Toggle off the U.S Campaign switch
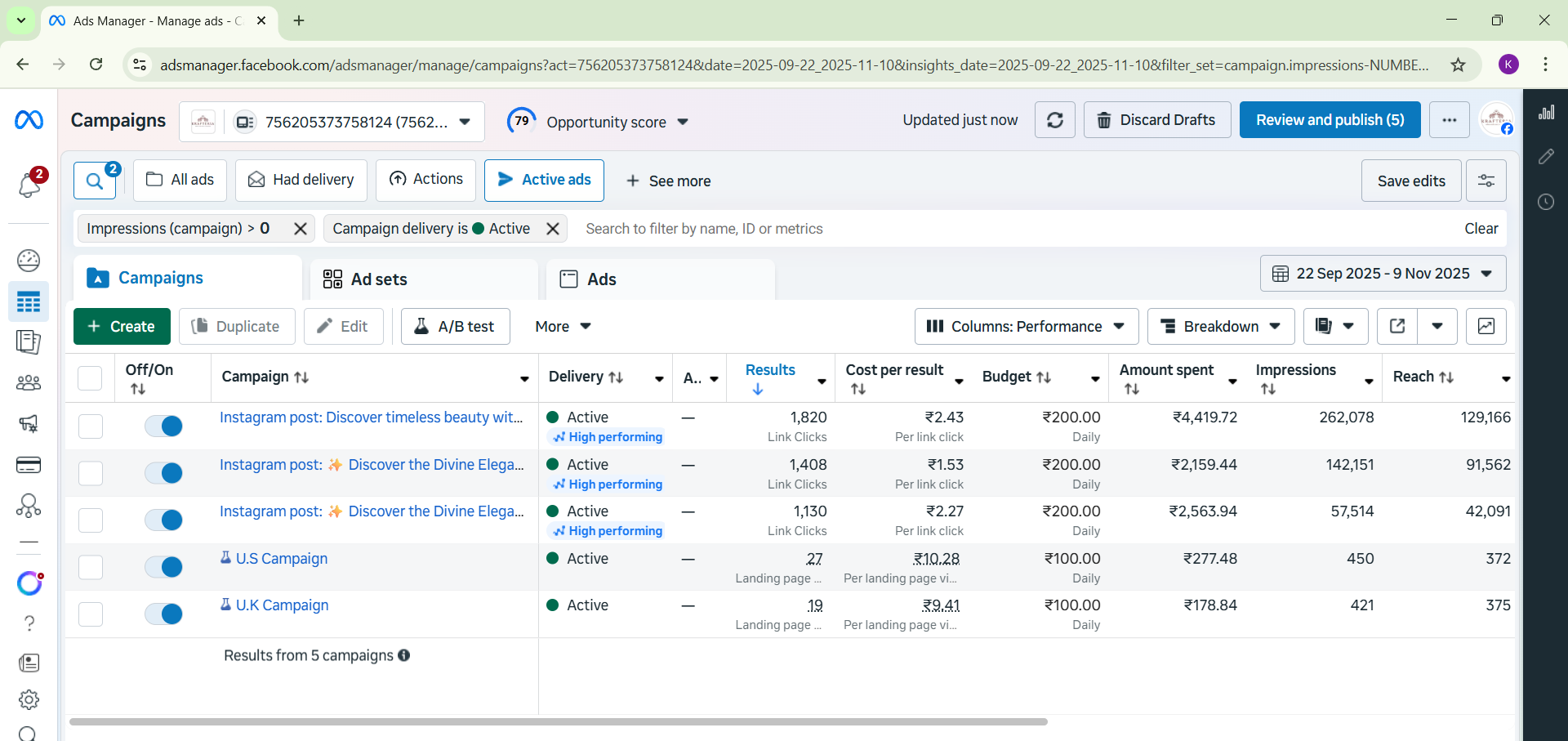This screenshot has height=741, width=1568. click(x=163, y=567)
